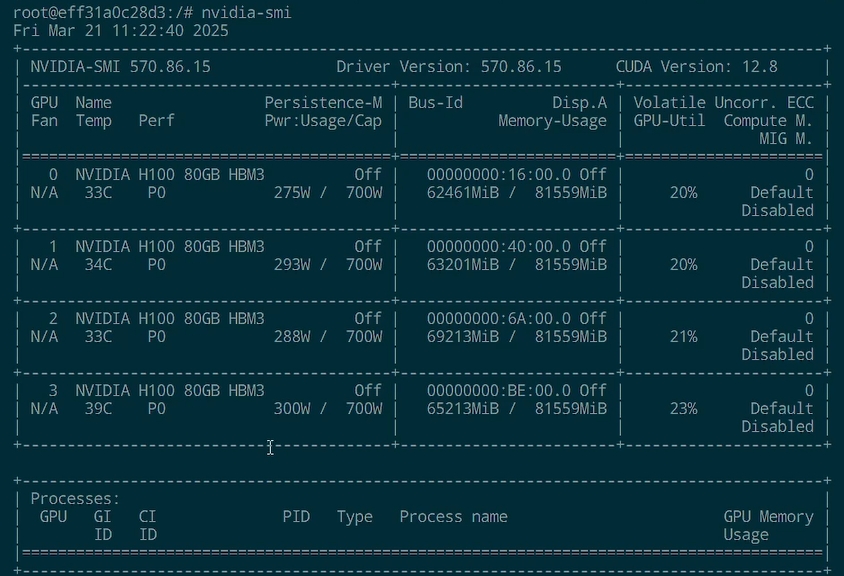Click GPU 0 name NVIDIA H100 80GB HBM3
Screen dimensions: 844x576
(170, 175)
